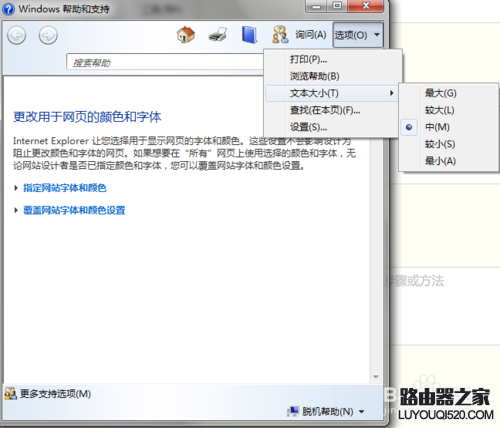Choose 浏览帮助(B) menu entry

pos(333,76)
